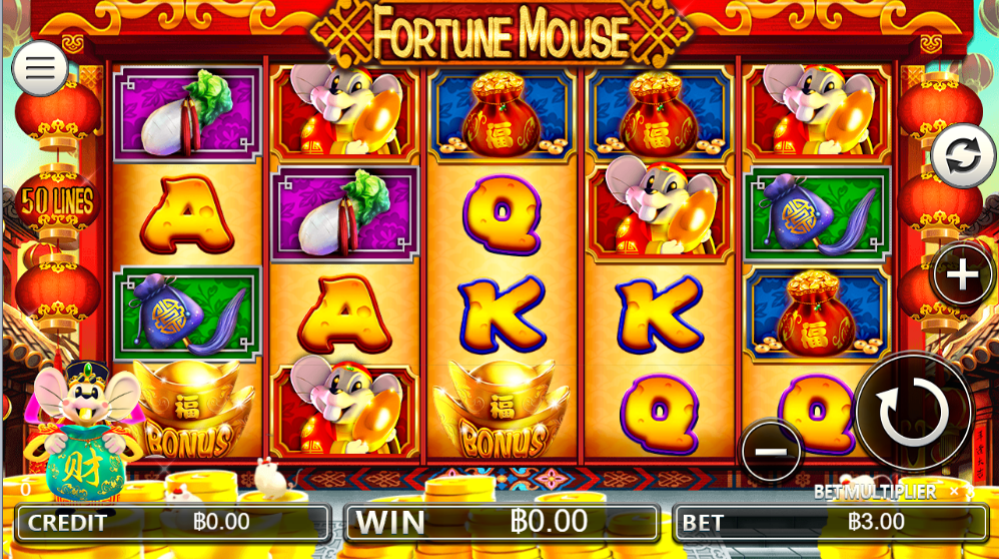Click the autoplay refresh arrows button
The height and width of the screenshot is (559, 999).
coord(963,156)
